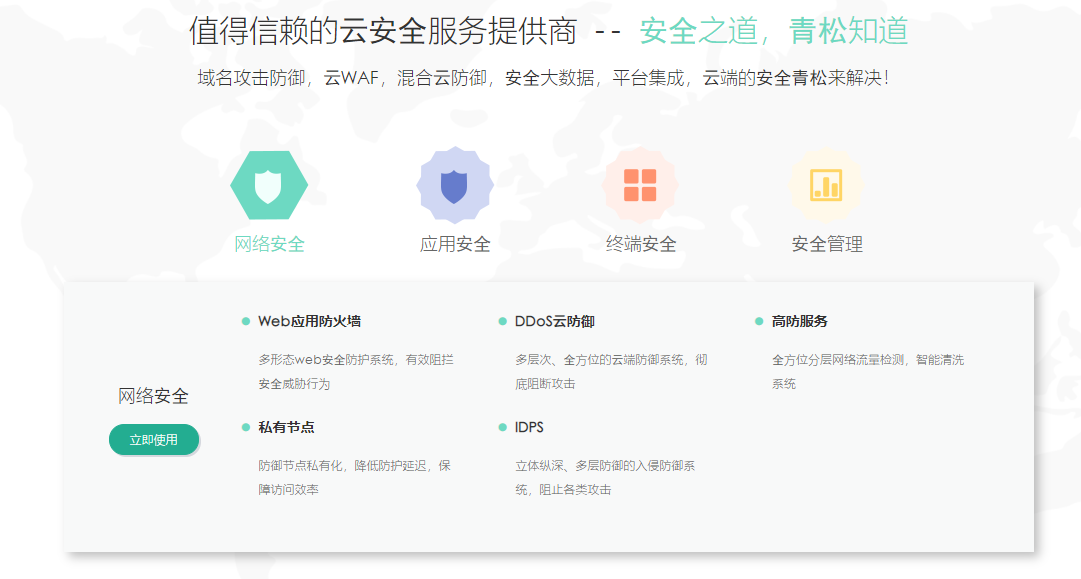Click the green bullet beside 高防服务

click(759, 321)
